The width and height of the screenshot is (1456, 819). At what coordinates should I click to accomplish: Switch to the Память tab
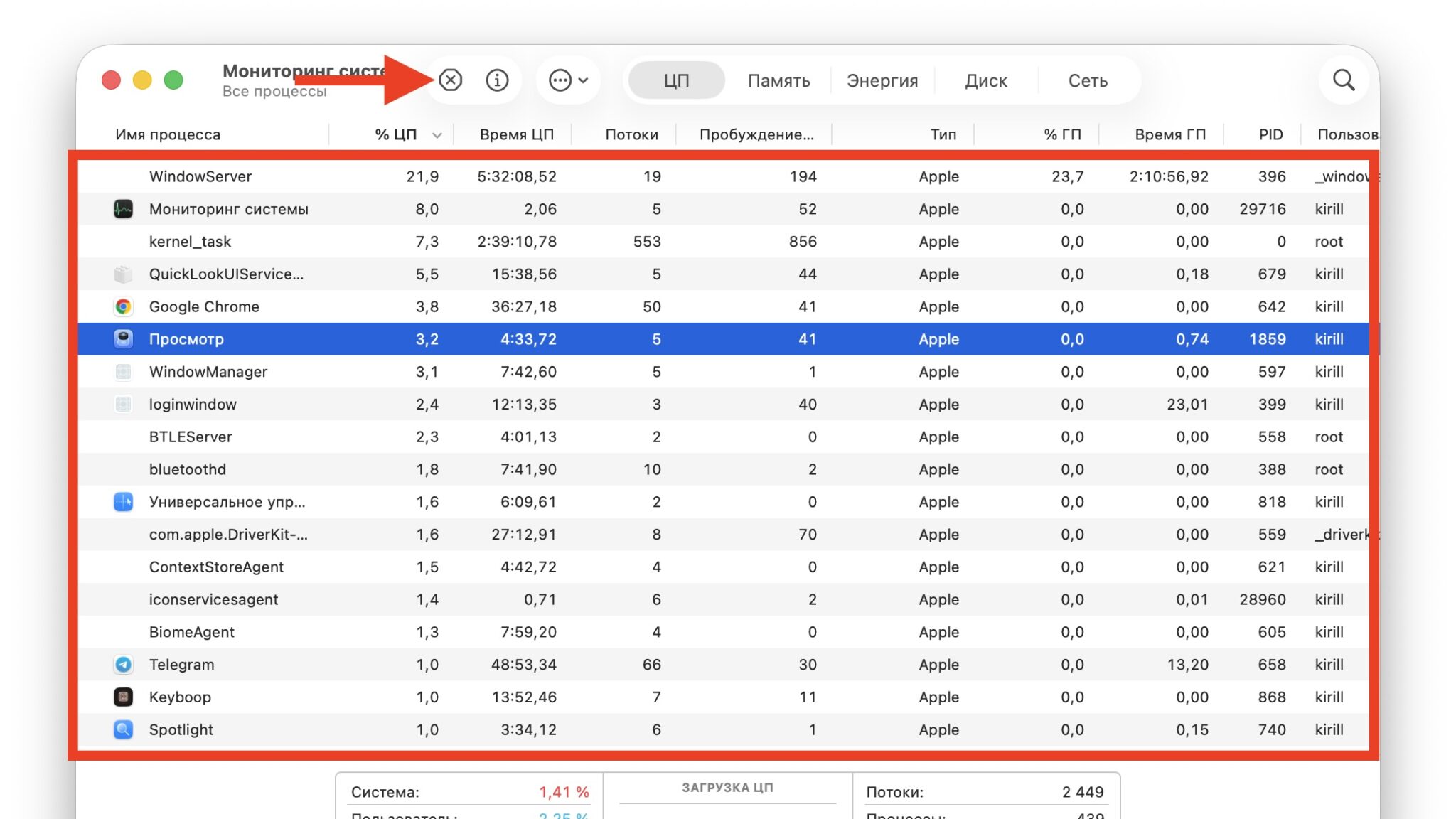778,81
